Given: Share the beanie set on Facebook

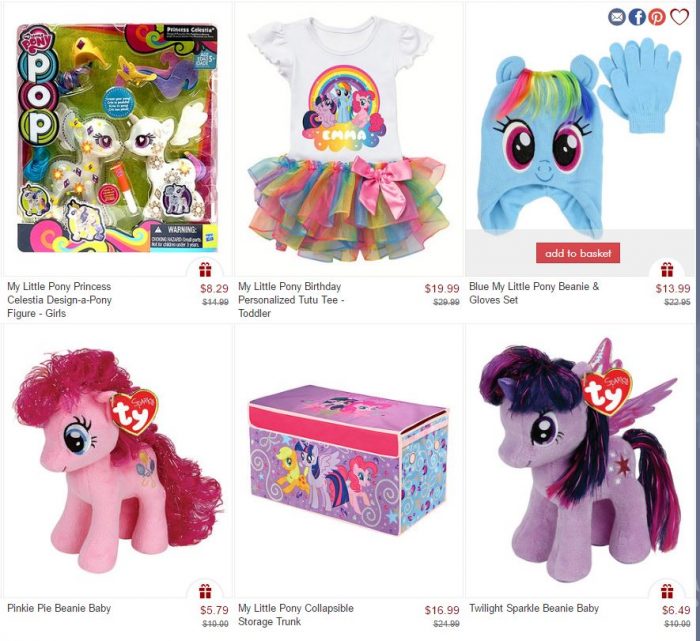Looking at the screenshot, I should point(637,17).
